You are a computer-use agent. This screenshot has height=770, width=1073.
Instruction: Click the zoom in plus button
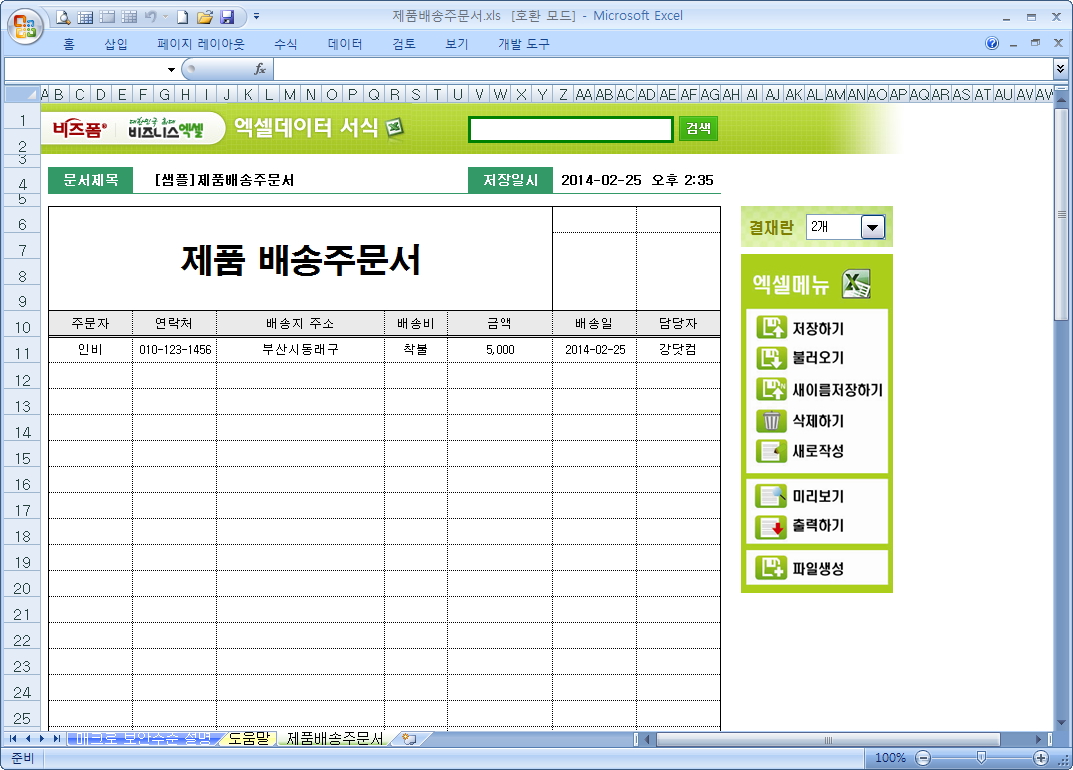(x=1041, y=758)
